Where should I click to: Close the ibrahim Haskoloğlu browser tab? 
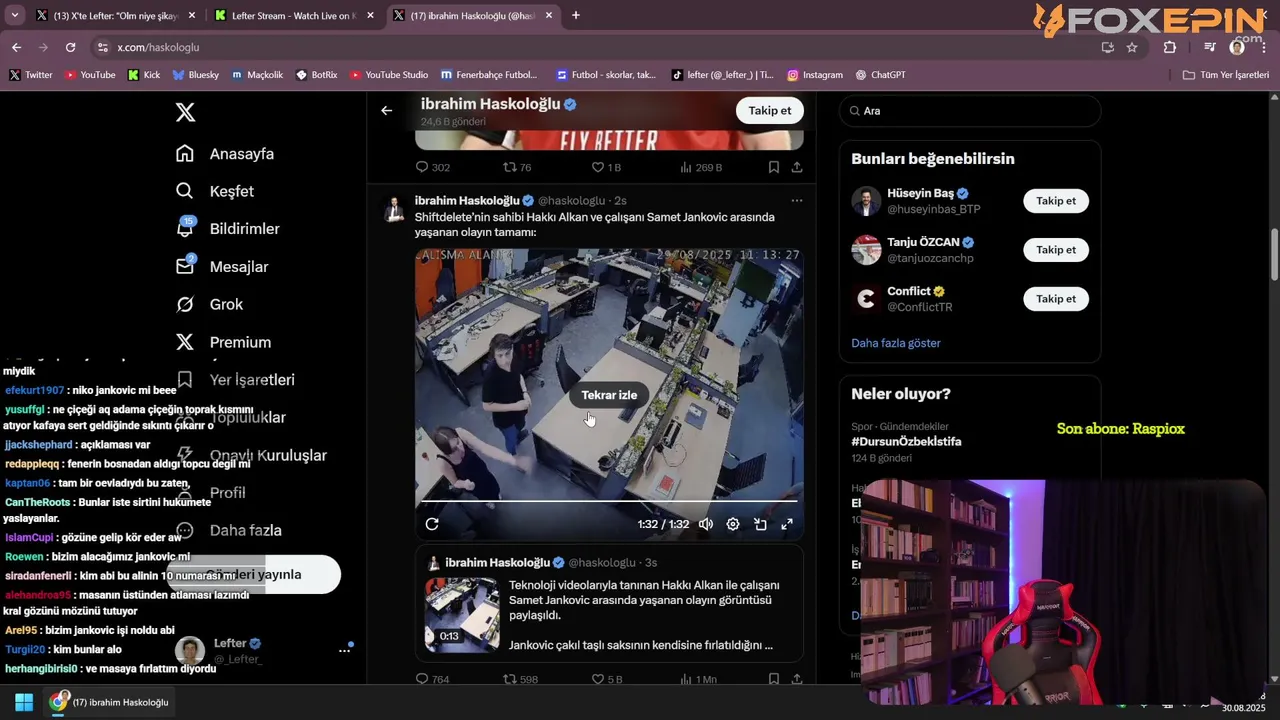click(x=548, y=16)
